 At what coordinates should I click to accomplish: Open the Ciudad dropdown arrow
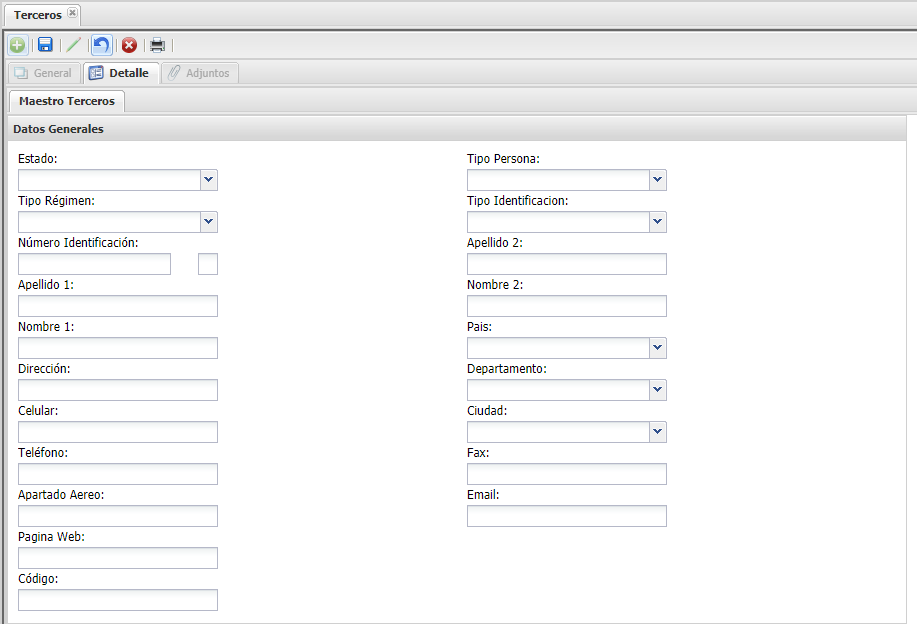coord(657,432)
